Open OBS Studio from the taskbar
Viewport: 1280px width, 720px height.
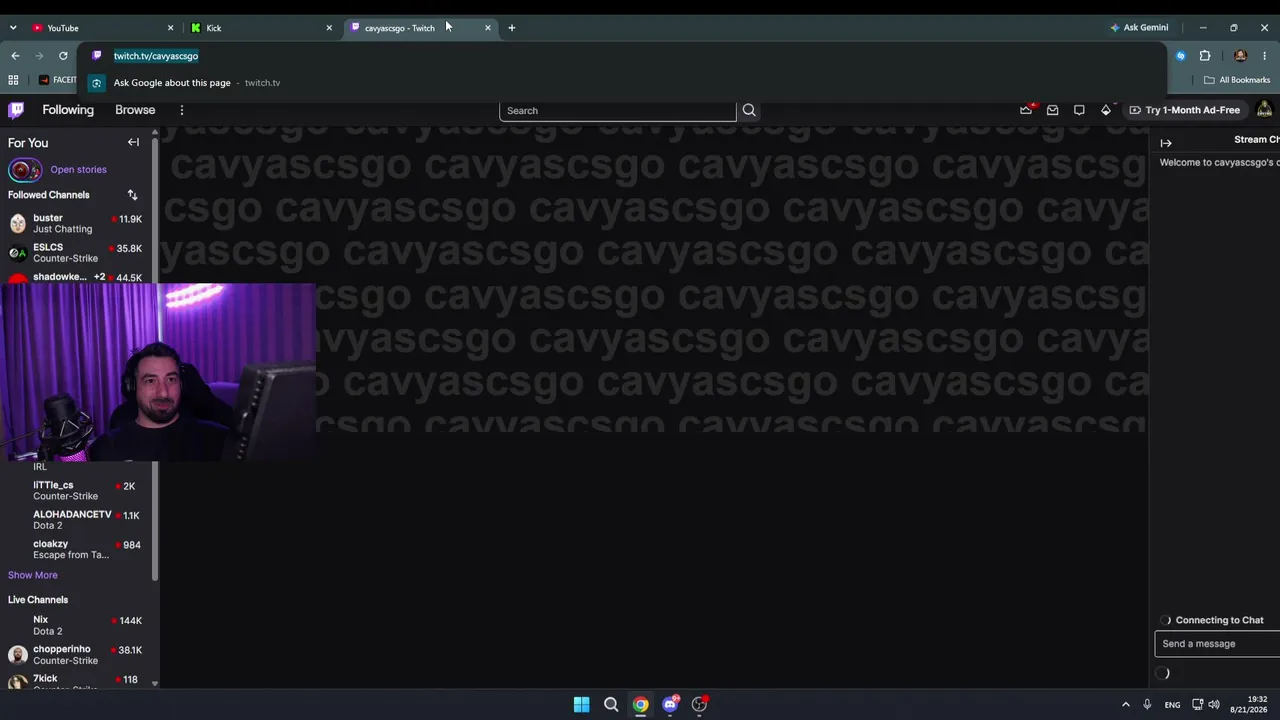coord(700,704)
